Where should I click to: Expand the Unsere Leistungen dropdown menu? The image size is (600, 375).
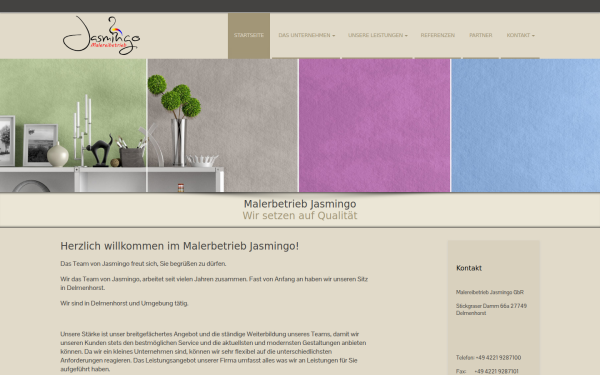(x=378, y=35)
